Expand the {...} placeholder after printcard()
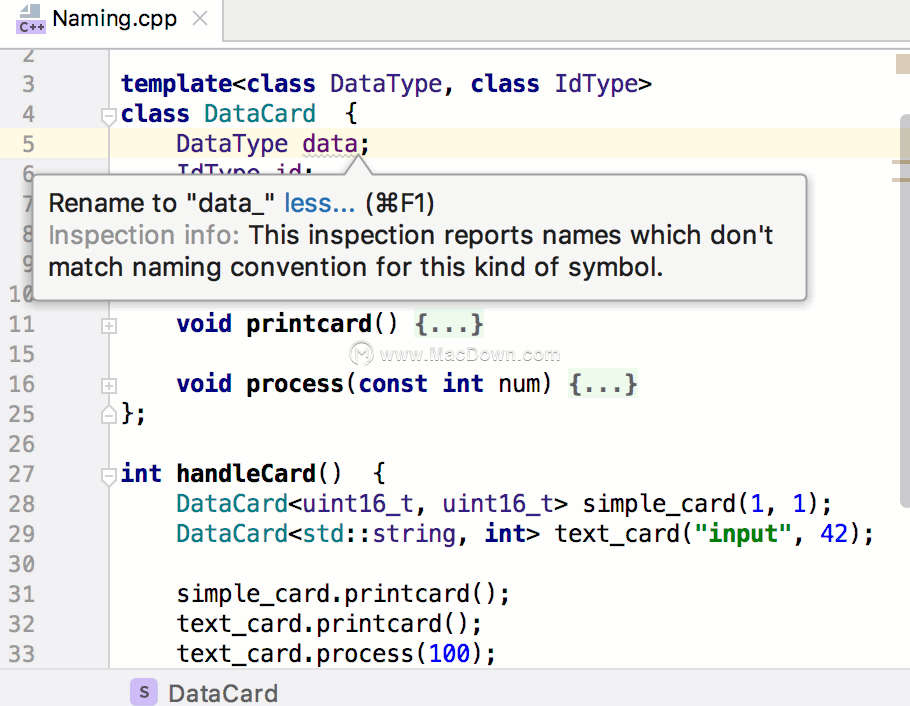This screenshot has height=706, width=910. [x=449, y=324]
